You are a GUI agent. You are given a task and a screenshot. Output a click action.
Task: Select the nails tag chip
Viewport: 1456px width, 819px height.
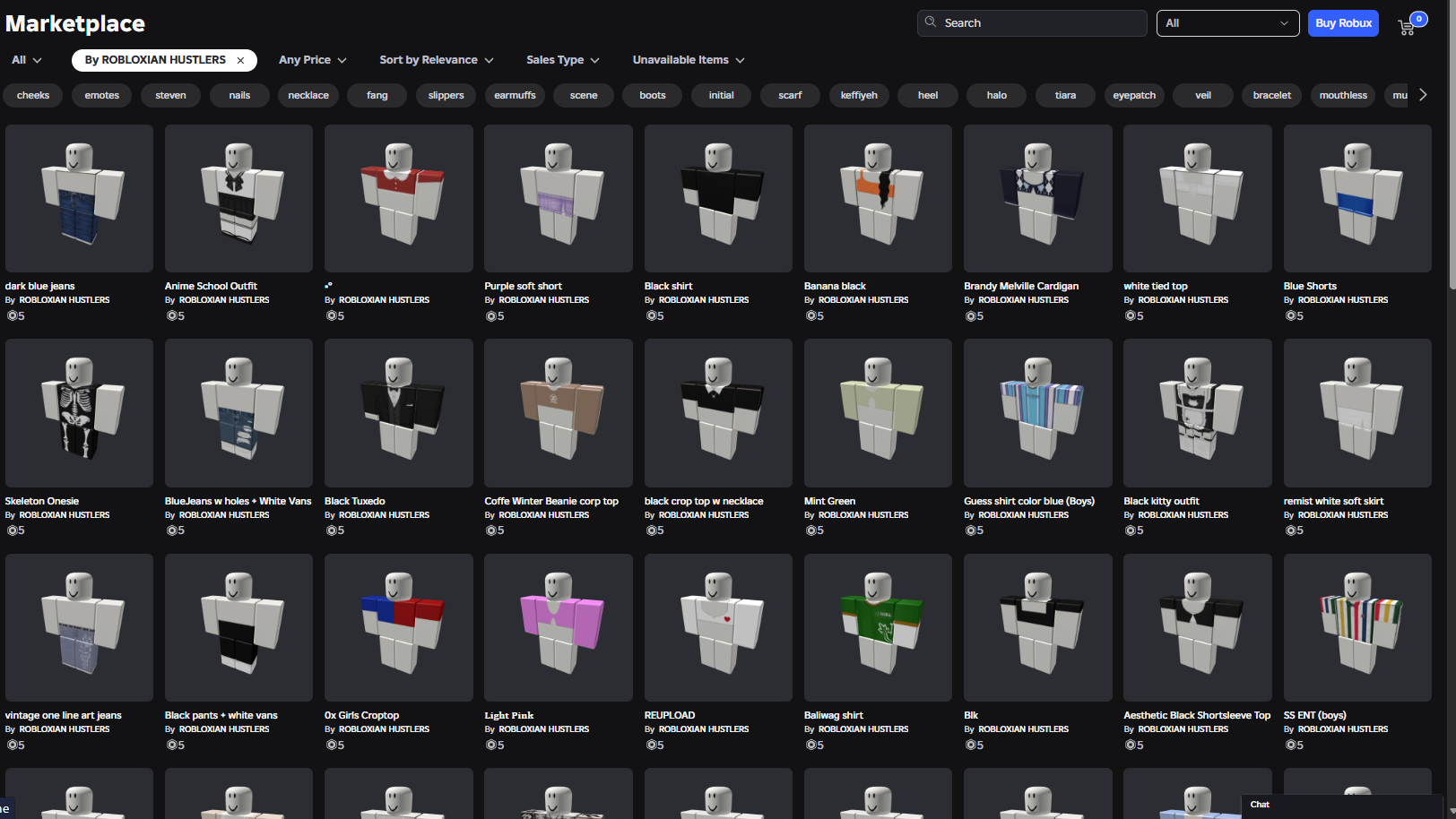tap(239, 95)
